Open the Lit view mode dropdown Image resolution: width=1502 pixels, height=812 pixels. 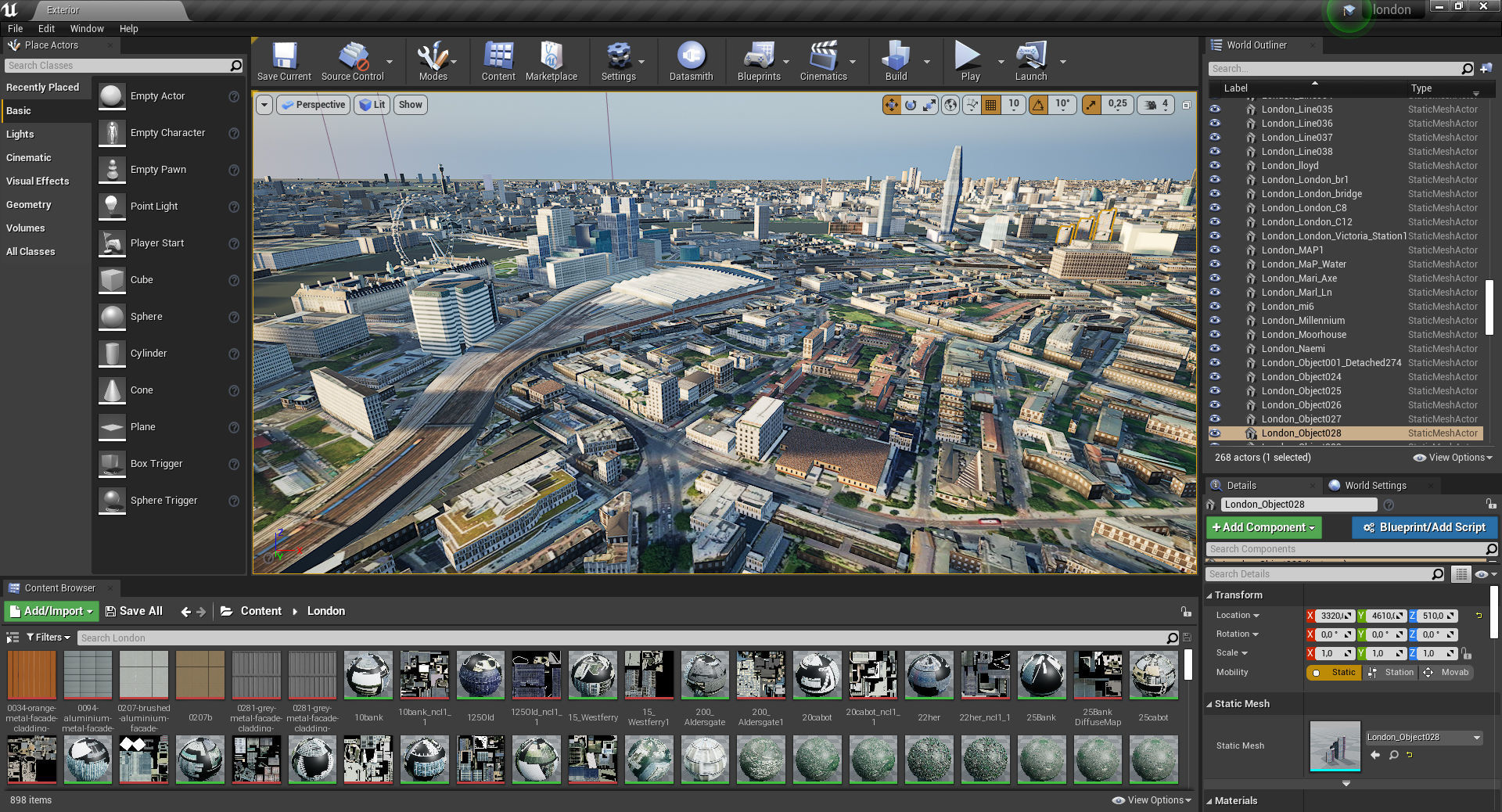coord(372,105)
